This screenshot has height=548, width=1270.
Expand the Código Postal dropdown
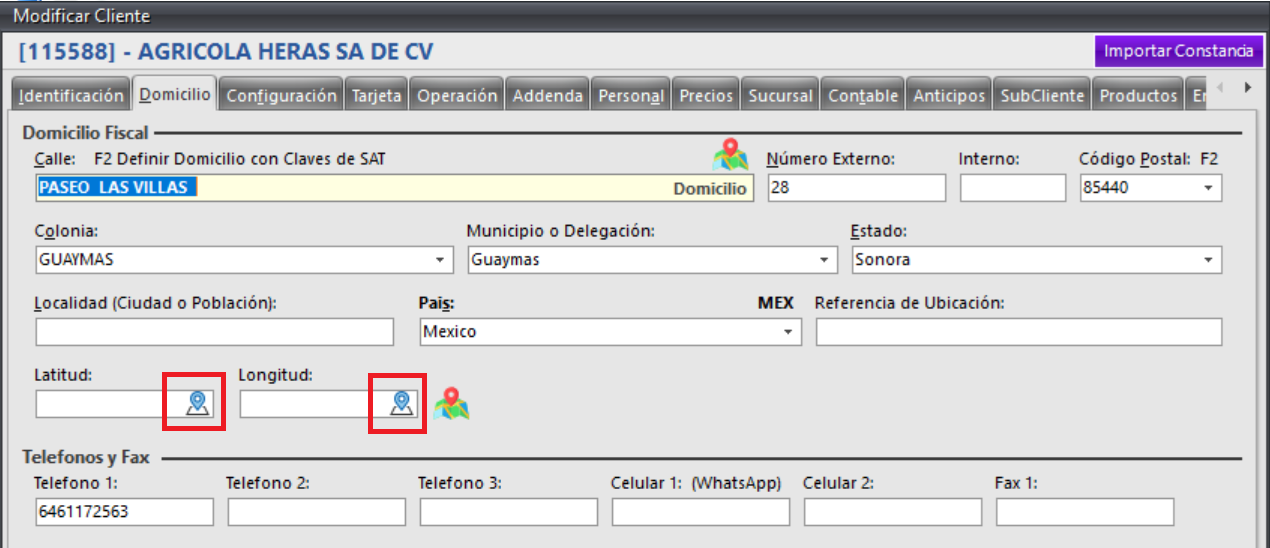pos(1208,188)
